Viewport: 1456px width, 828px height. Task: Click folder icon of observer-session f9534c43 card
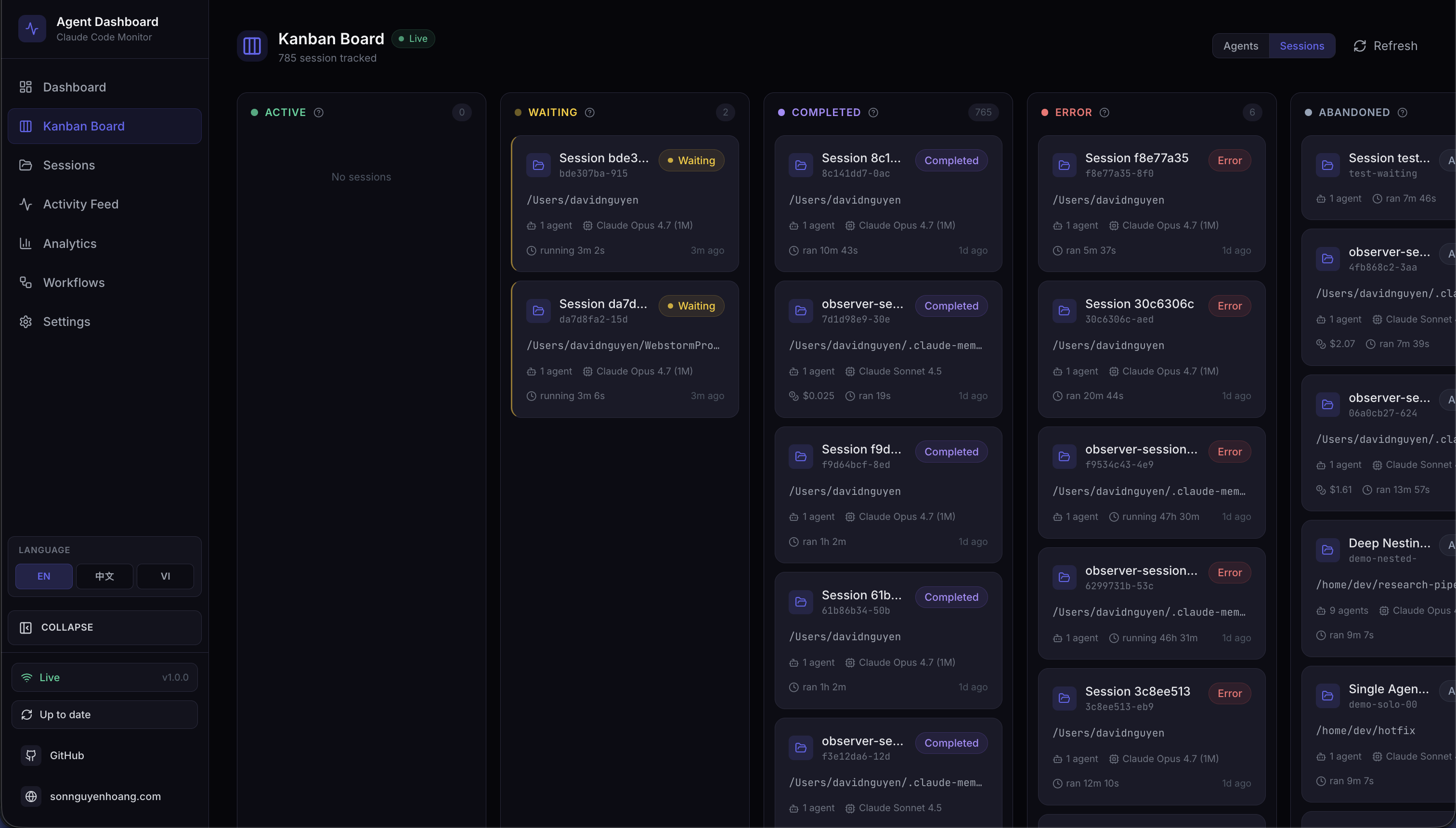(x=1064, y=457)
